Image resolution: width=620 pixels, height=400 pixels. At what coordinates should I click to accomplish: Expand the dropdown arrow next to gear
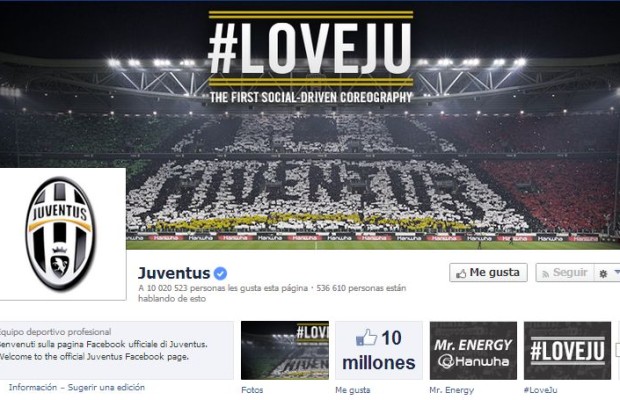point(616,273)
